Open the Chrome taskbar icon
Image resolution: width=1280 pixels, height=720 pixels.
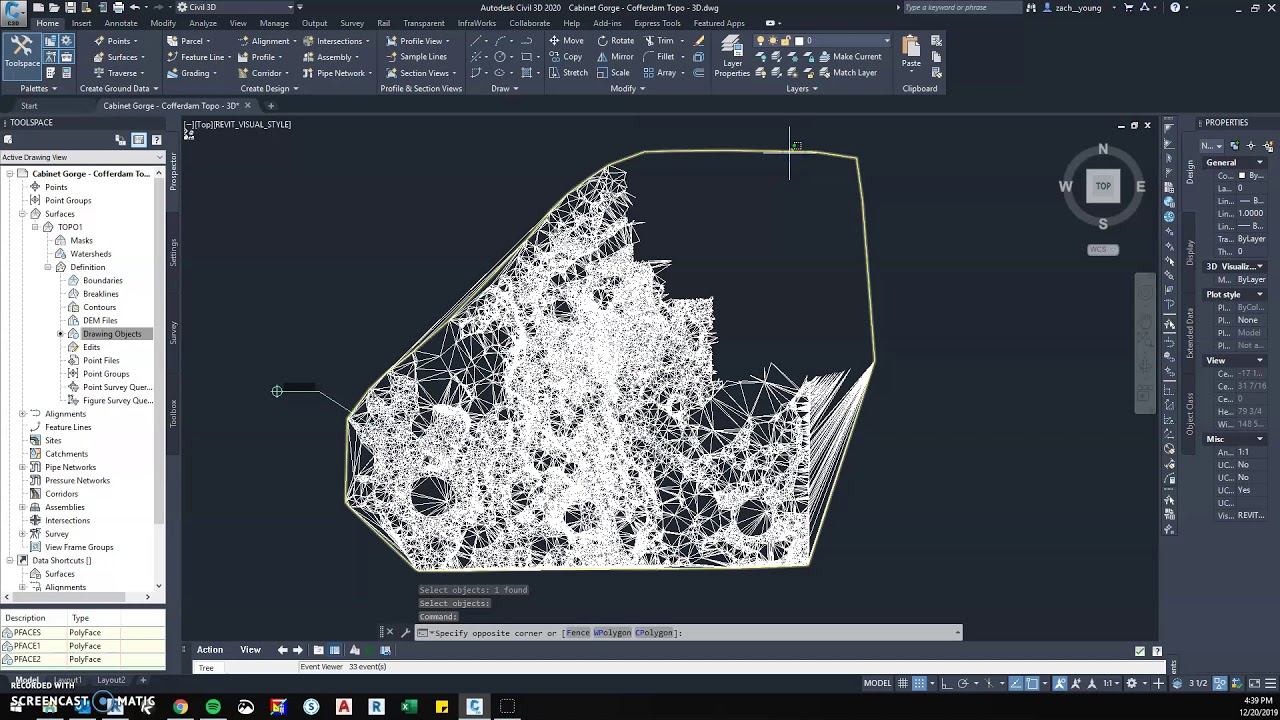click(180, 706)
